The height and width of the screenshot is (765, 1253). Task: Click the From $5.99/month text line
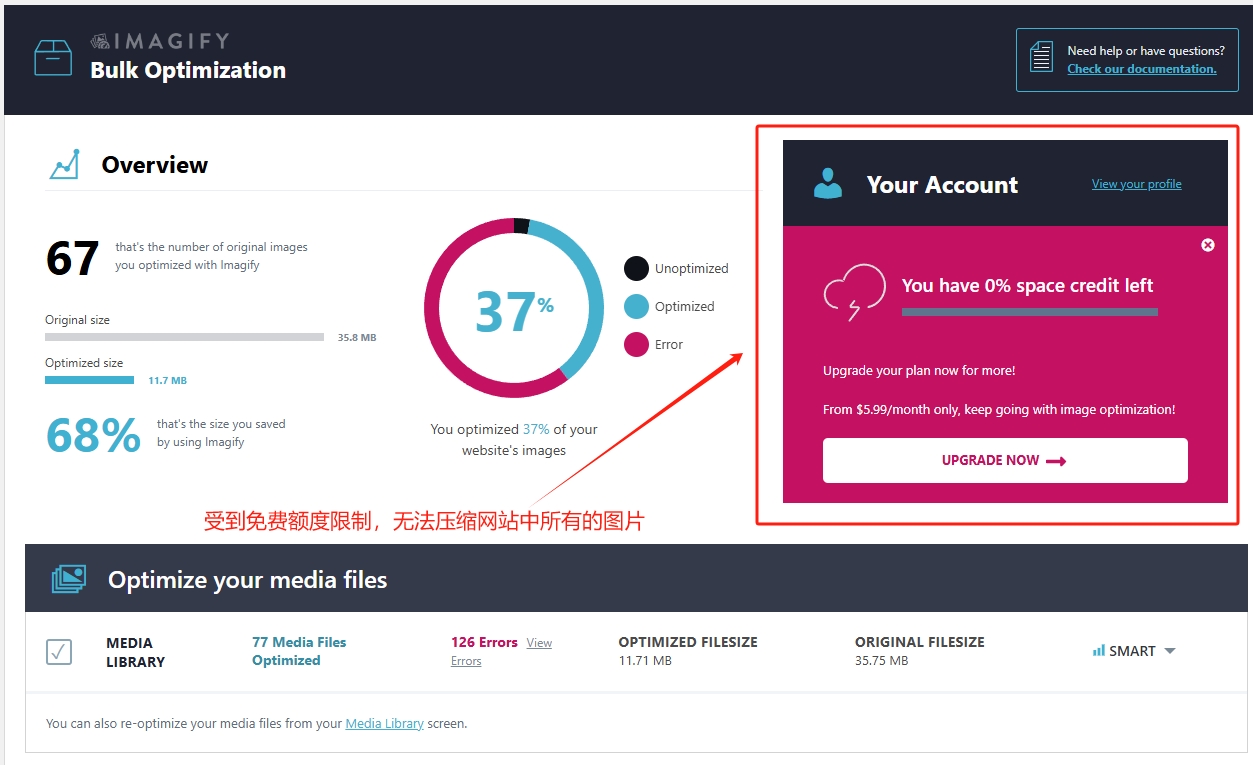pos(999,410)
